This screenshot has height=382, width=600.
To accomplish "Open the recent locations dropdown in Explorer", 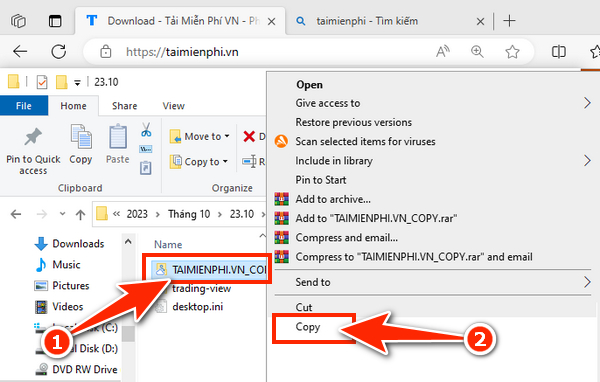I will point(62,214).
